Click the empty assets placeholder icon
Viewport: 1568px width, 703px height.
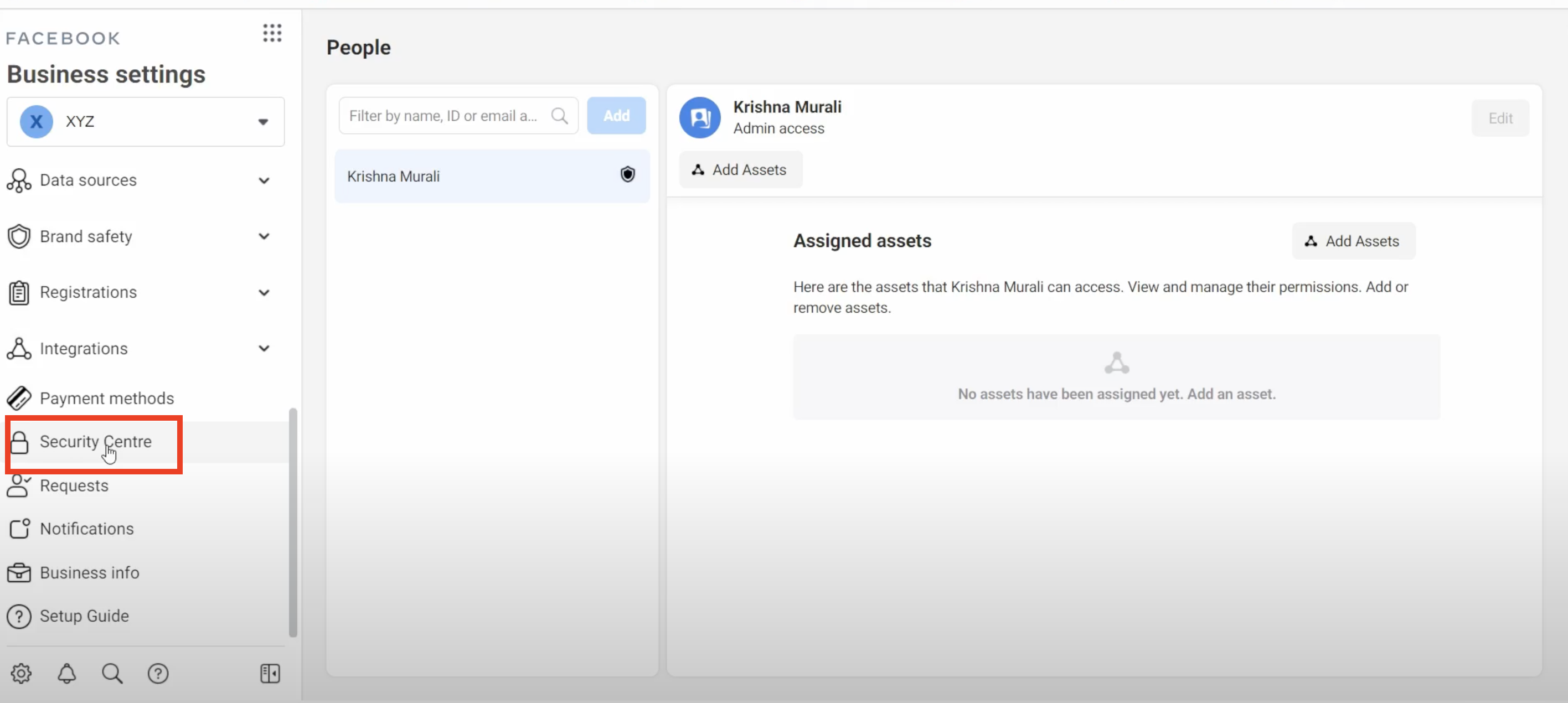pyautogui.click(x=1116, y=363)
